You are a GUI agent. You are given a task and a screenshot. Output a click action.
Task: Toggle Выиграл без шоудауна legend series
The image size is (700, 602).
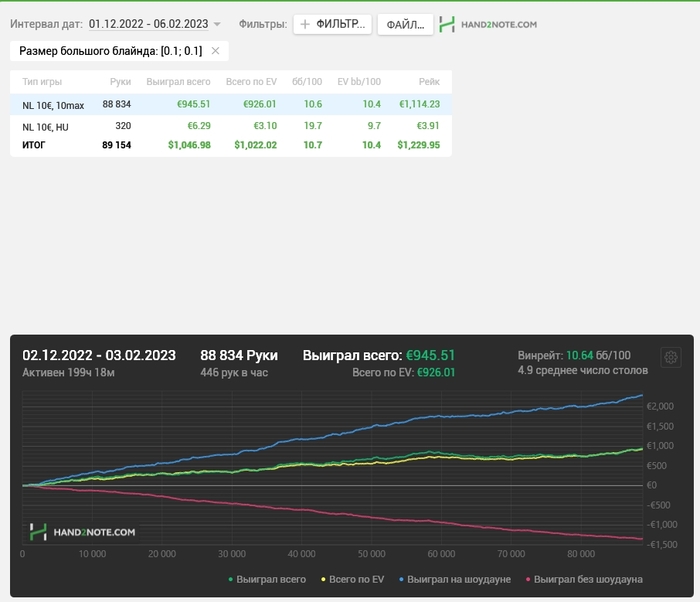(x=584, y=579)
